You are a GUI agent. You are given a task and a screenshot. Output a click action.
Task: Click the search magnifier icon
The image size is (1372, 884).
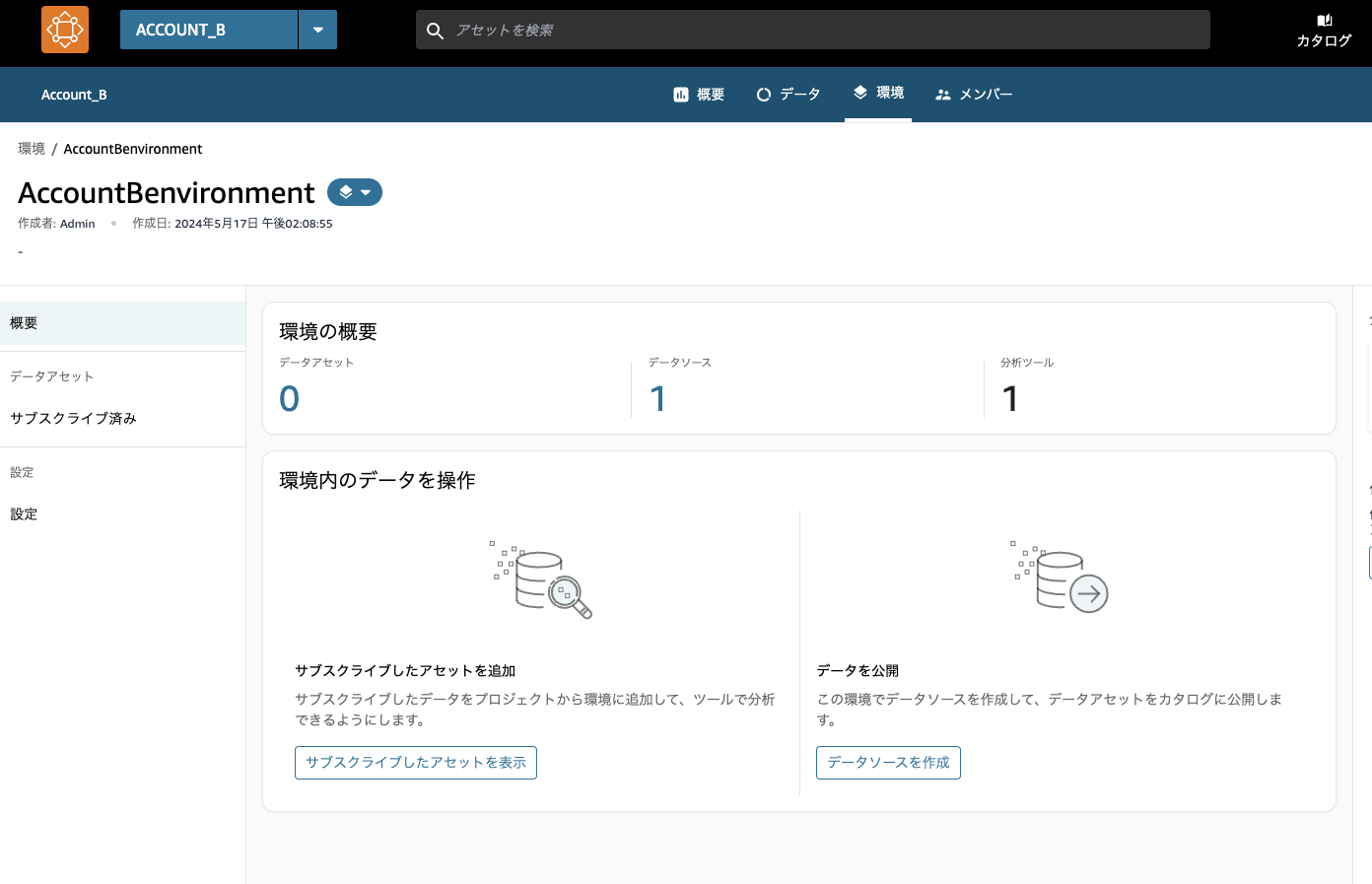coord(435,30)
